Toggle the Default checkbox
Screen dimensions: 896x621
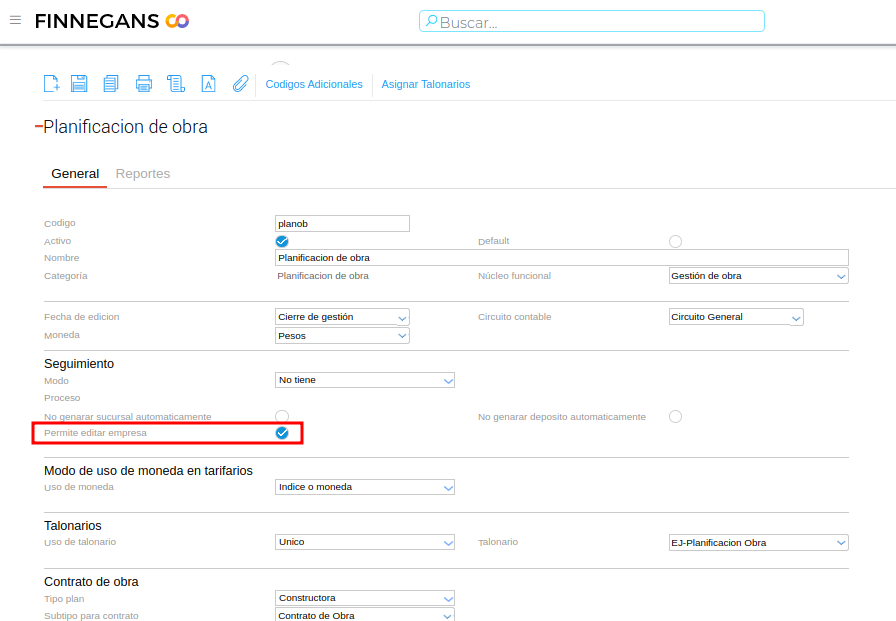pyautogui.click(x=675, y=241)
